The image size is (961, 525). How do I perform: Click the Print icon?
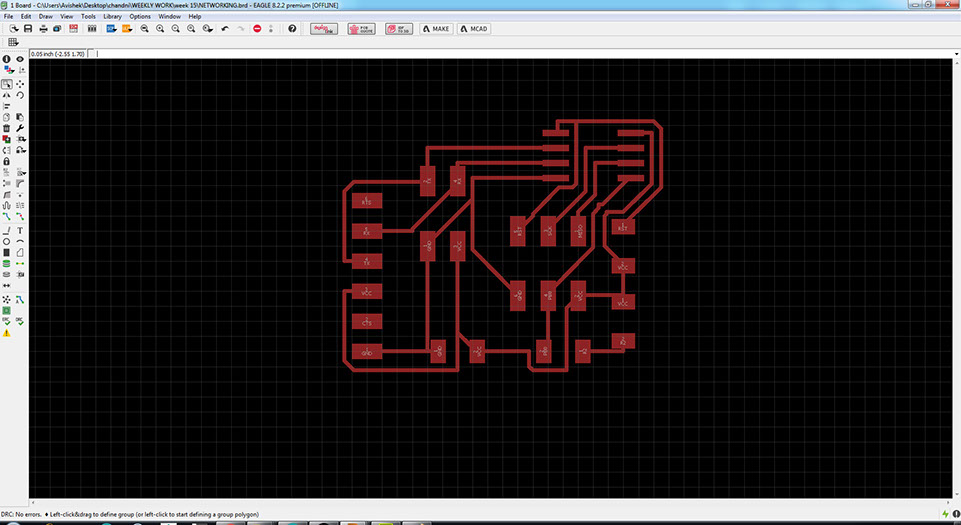[44, 29]
